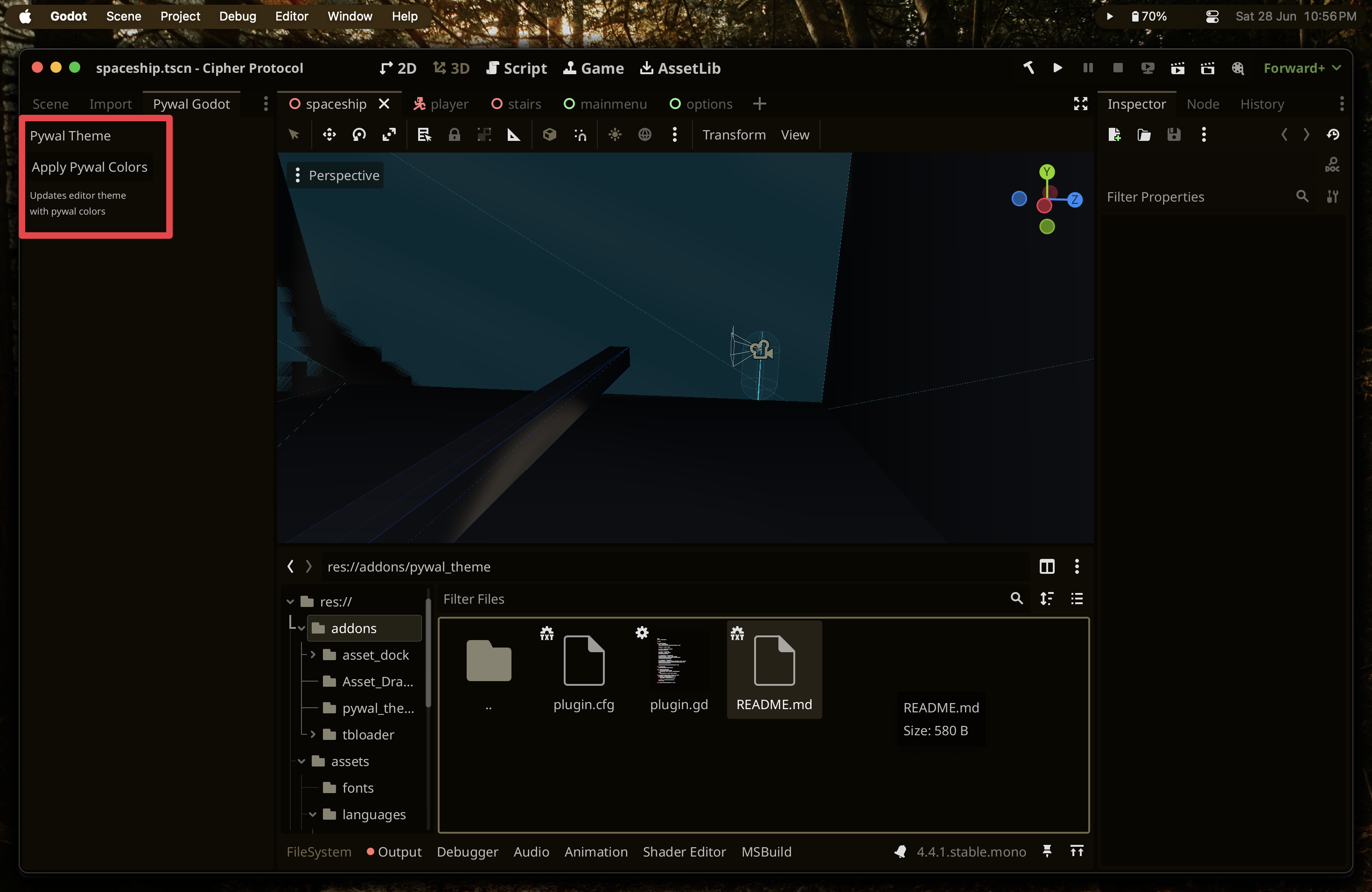The image size is (1372, 892).
Task: Click the distraction-free expand icon
Action: coord(1080,104)
